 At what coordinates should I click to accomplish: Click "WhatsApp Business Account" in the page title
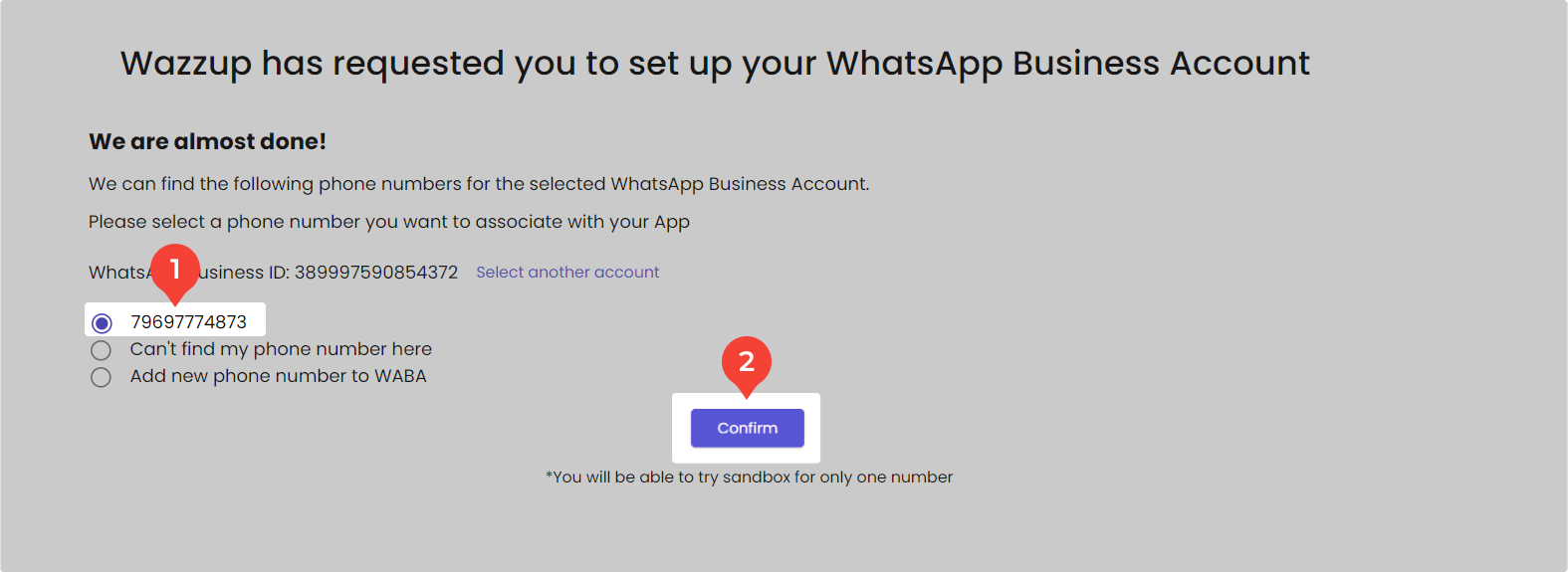click(1067, 64)
